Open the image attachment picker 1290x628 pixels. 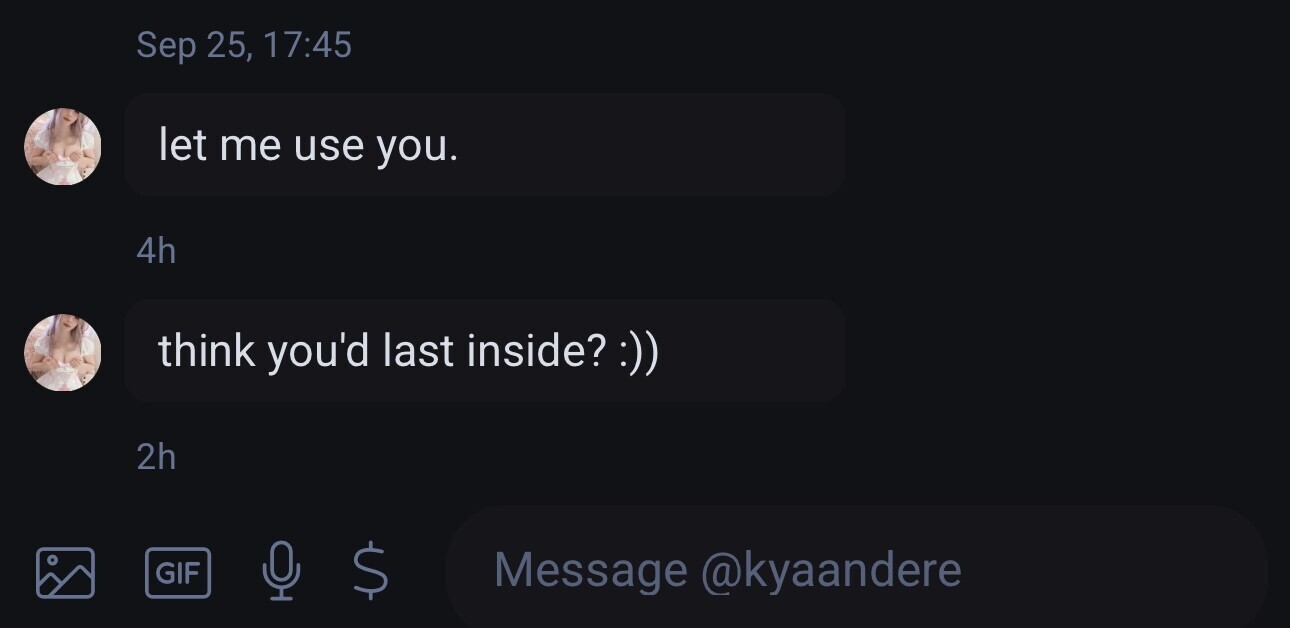click(65, 572)
